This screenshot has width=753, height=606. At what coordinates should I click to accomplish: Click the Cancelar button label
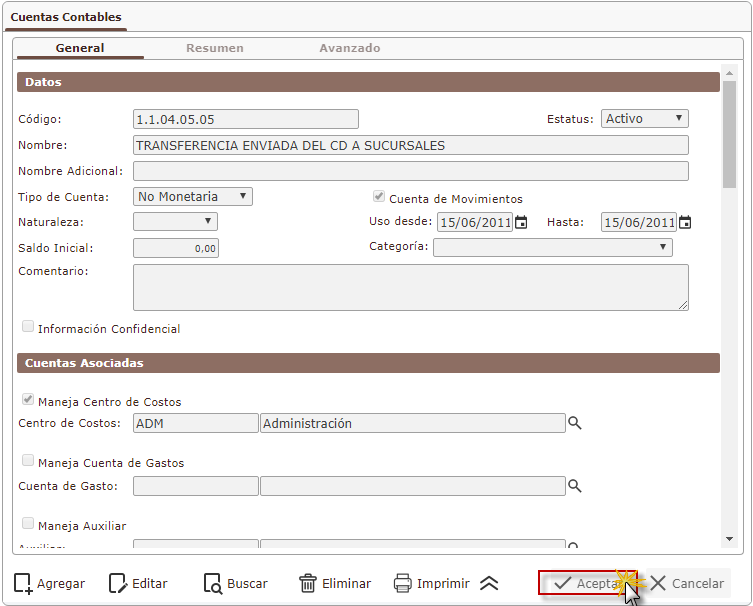(x=697, y=584)
